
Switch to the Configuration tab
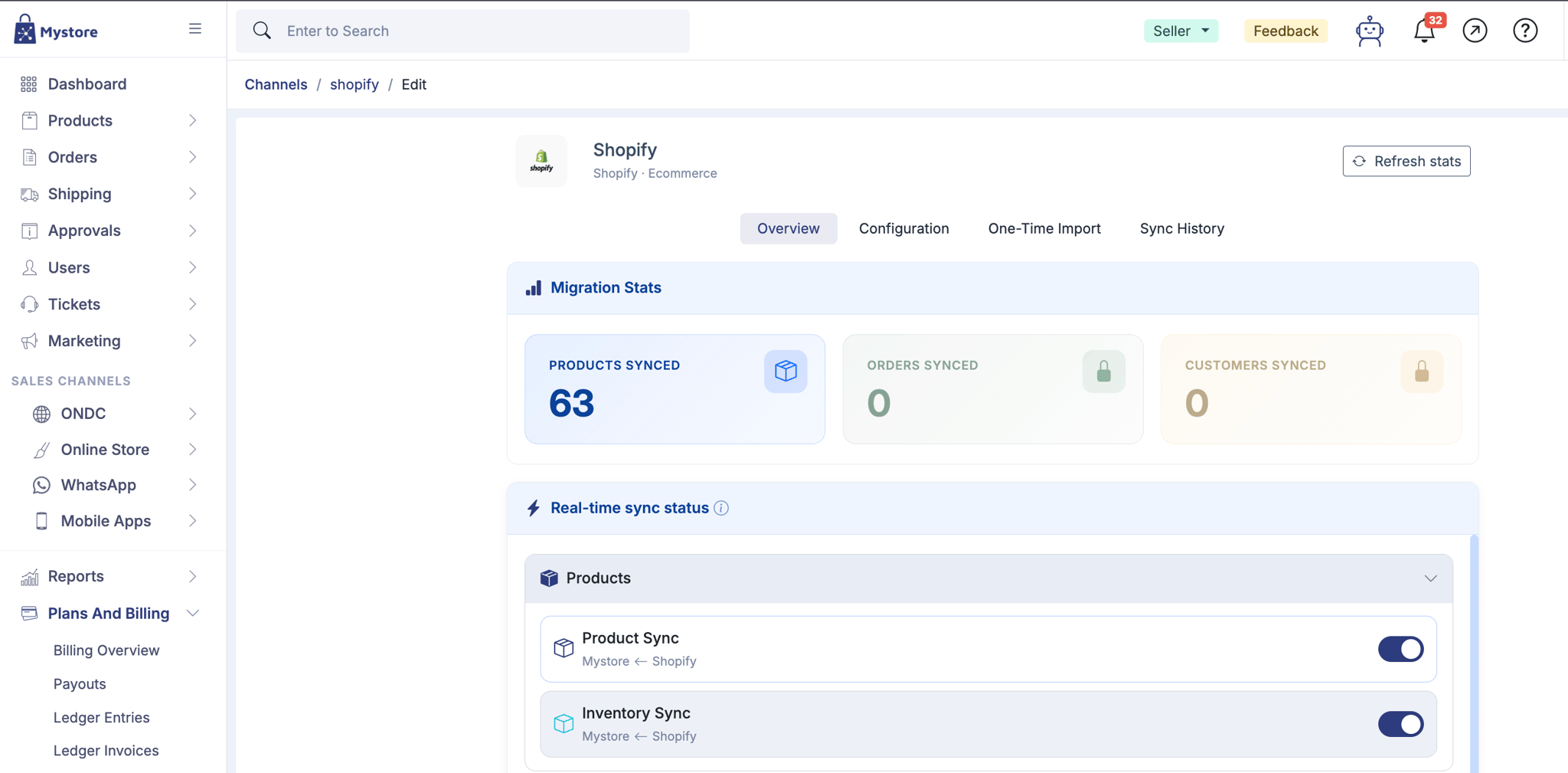903,228
